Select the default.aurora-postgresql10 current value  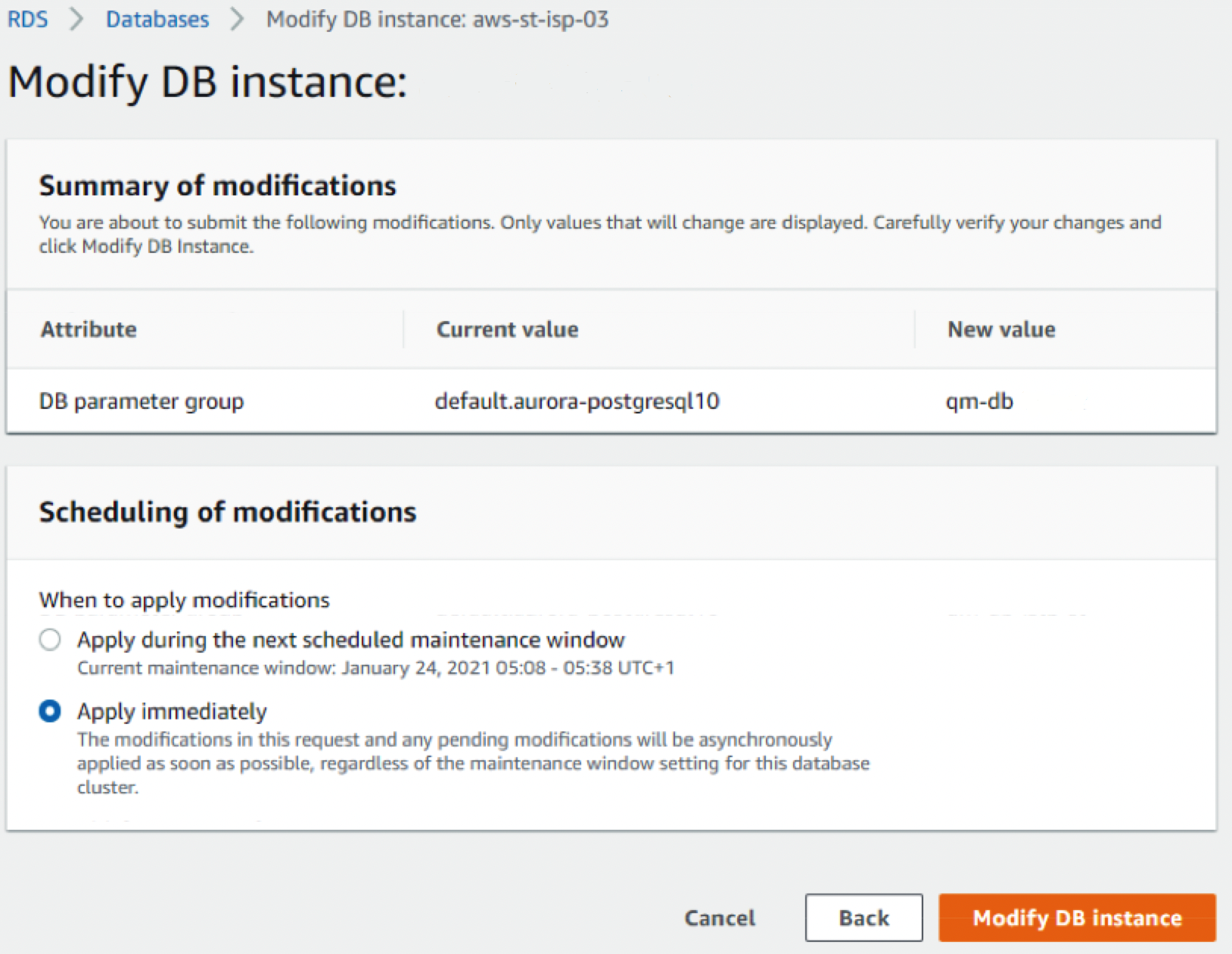click(x=577, y=401)
